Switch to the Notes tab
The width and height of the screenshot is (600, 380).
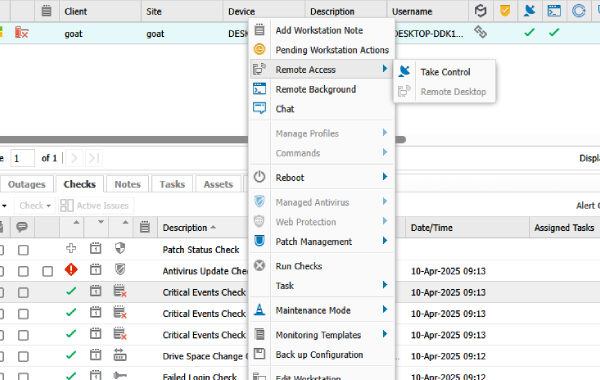[127, 184]
